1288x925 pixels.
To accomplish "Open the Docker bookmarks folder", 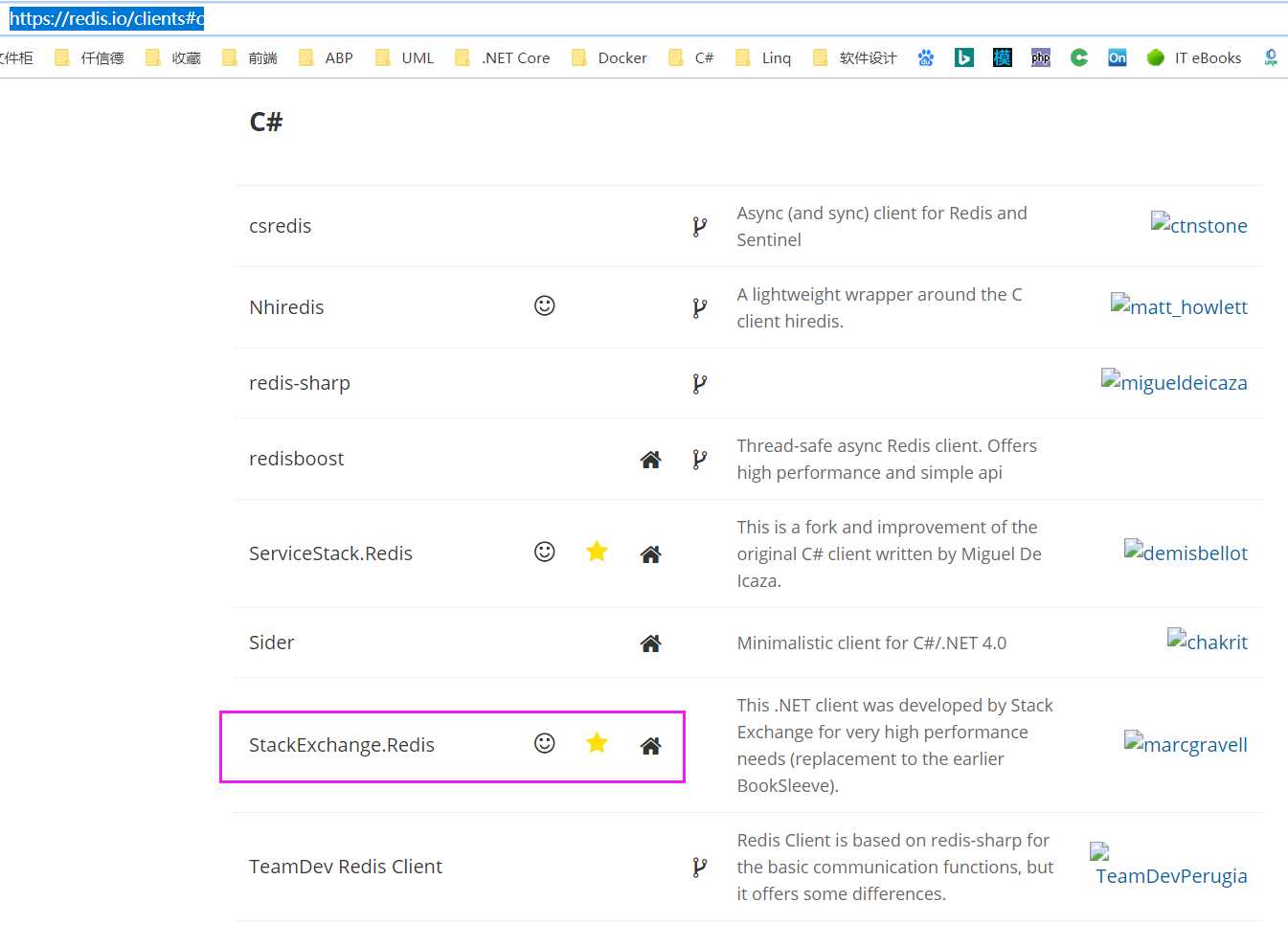I will click(610, 57).
